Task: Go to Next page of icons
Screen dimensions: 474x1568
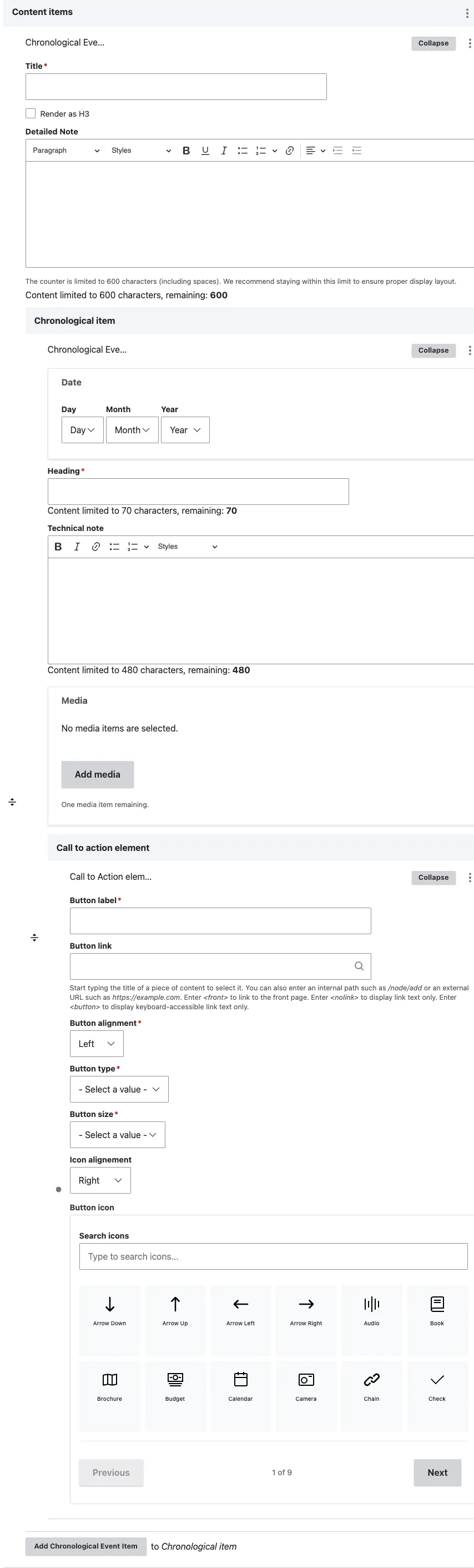Action: (437, 1472)
